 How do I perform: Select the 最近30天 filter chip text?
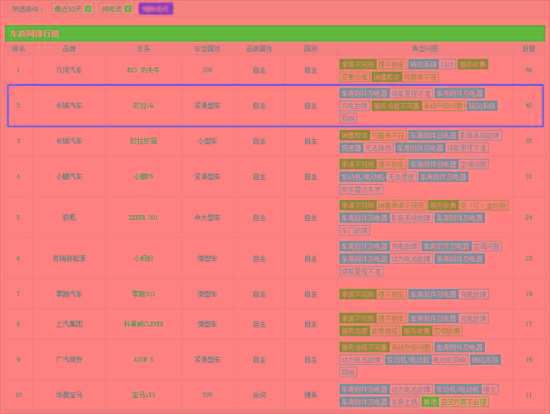click(x=69, y=9)
